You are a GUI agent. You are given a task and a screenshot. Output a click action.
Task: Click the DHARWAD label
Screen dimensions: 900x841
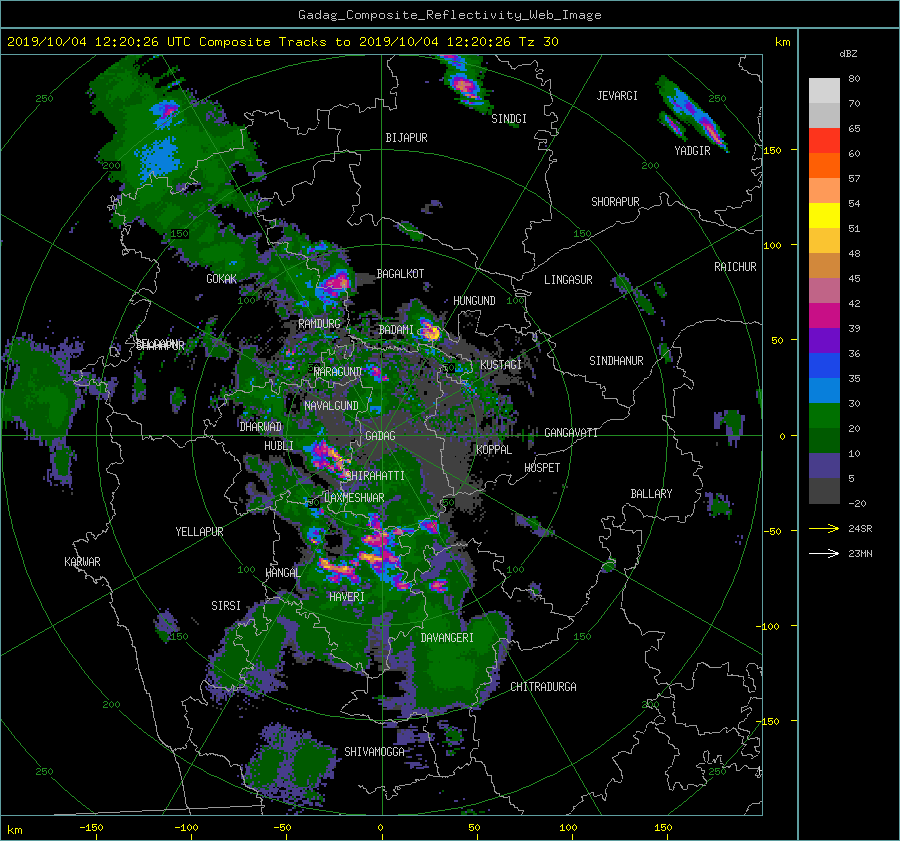tap(261, 427)
